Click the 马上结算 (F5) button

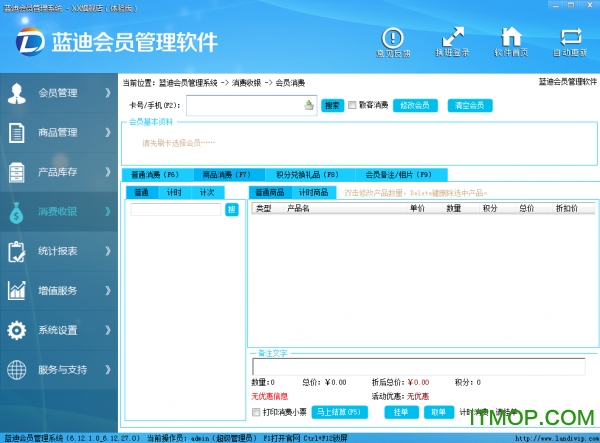(339, 412)
